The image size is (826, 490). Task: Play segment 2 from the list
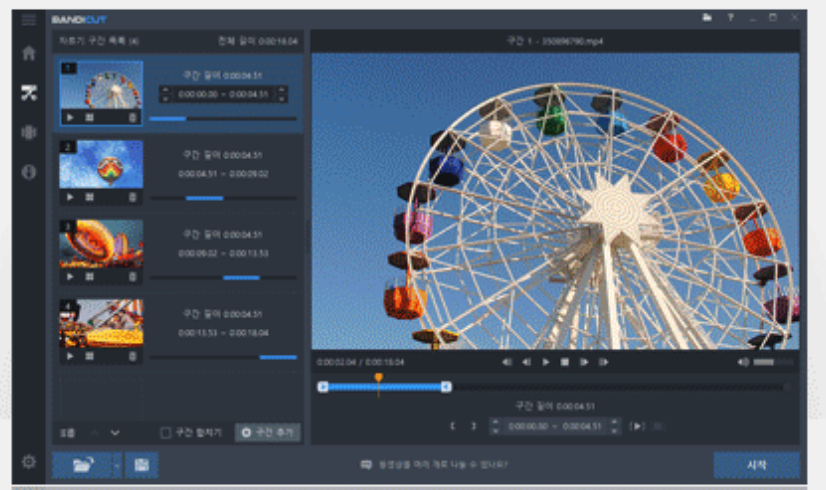(70, 197)
